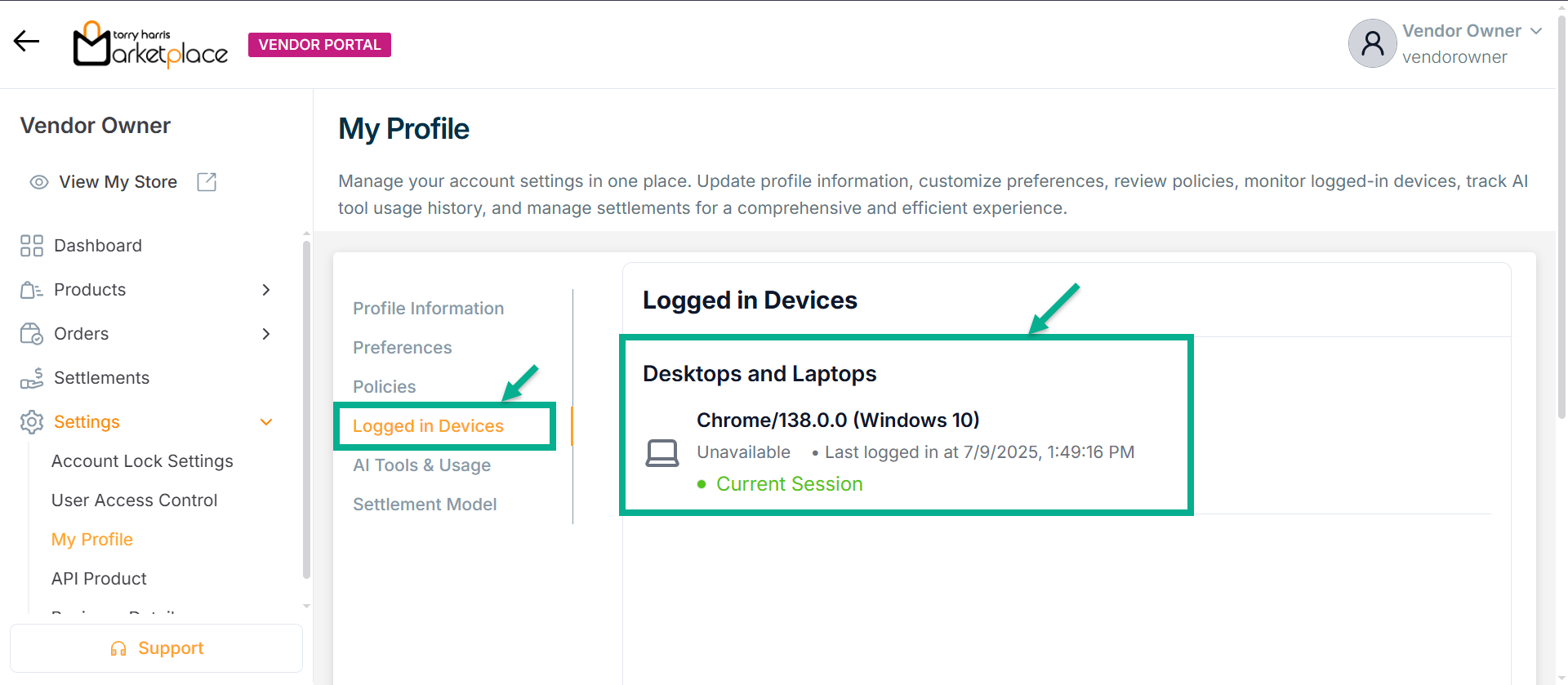Image resolution: width=1568 pixels, height=685 pixels.
Task: Expand the Orders submenu chevron
Action: (x=265, y=334)
